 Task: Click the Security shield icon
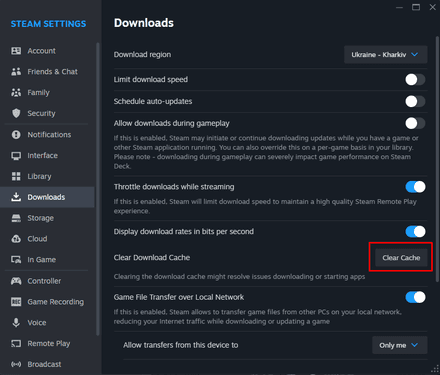(16, 113)
